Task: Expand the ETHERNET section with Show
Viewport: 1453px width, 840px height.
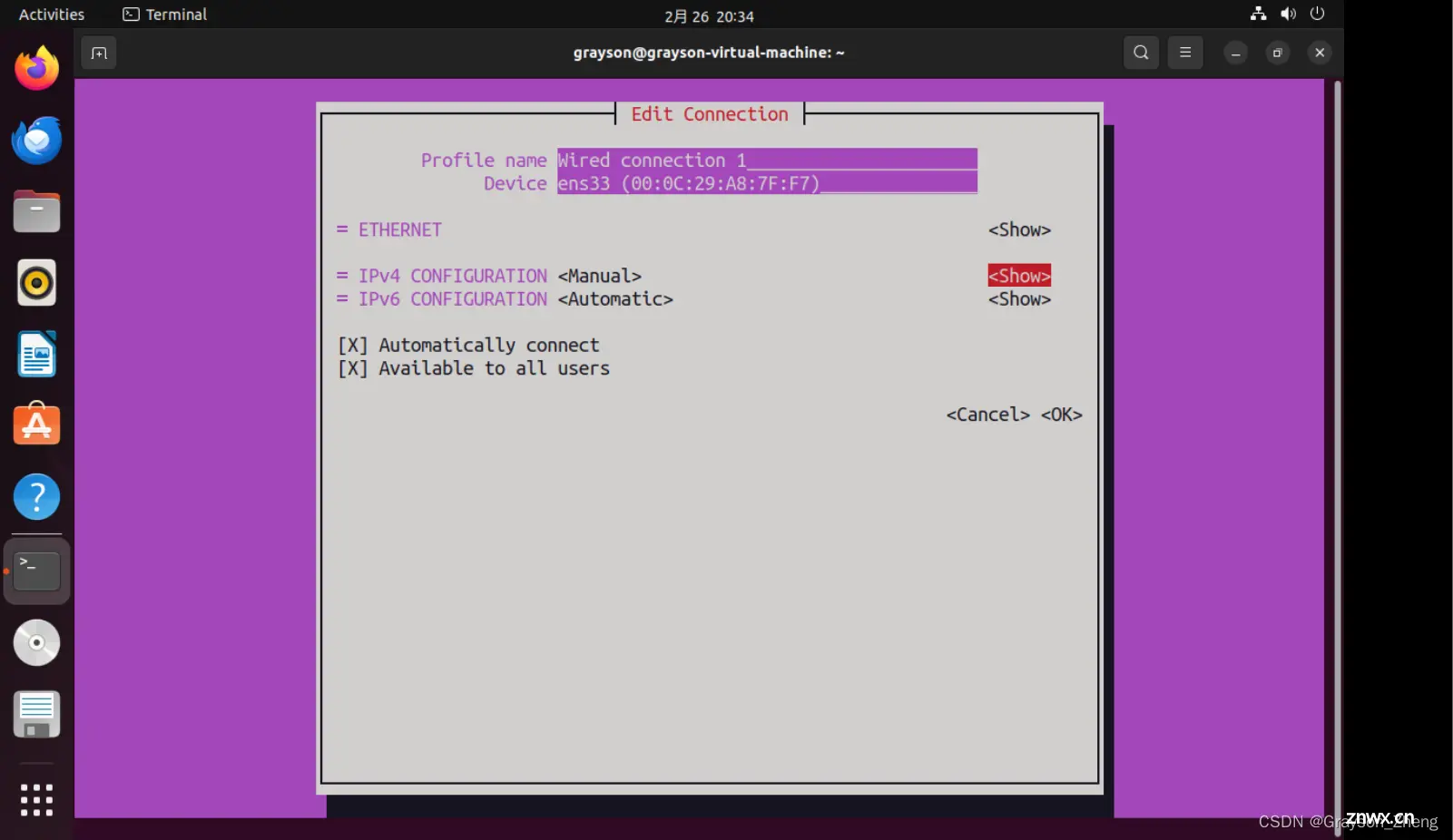Action: tap(1019, 230)
